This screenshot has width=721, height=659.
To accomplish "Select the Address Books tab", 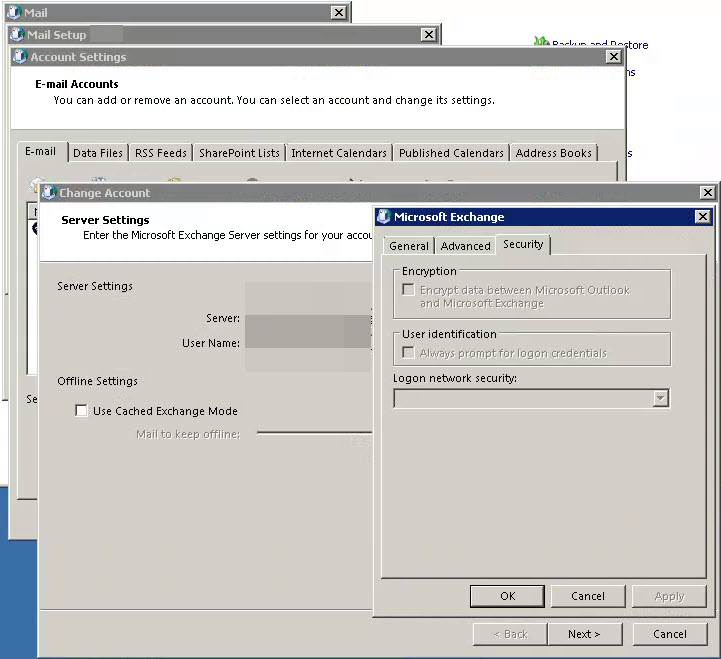I will 554,153.
